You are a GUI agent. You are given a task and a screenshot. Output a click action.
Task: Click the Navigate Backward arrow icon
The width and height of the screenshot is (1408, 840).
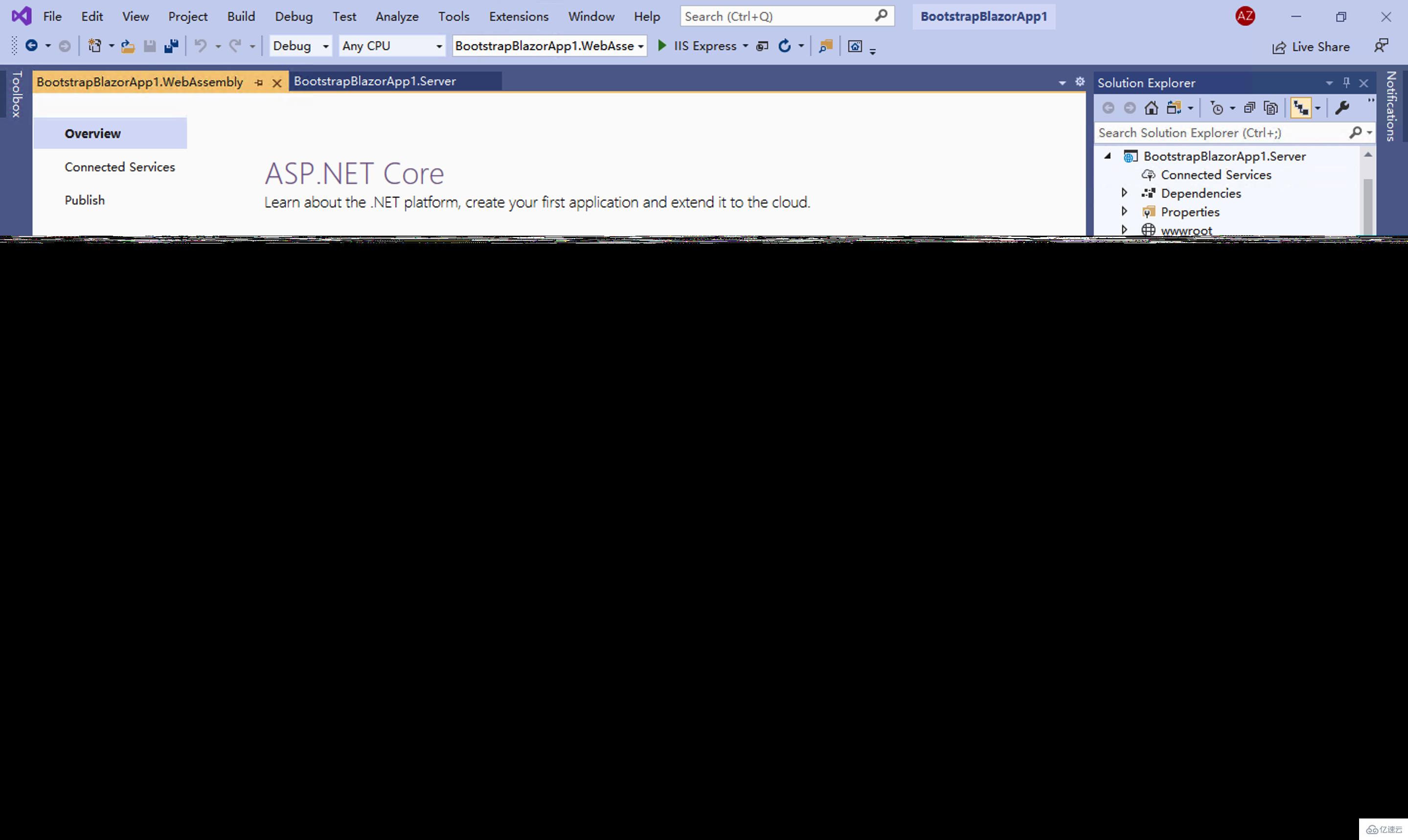[32, 46]
